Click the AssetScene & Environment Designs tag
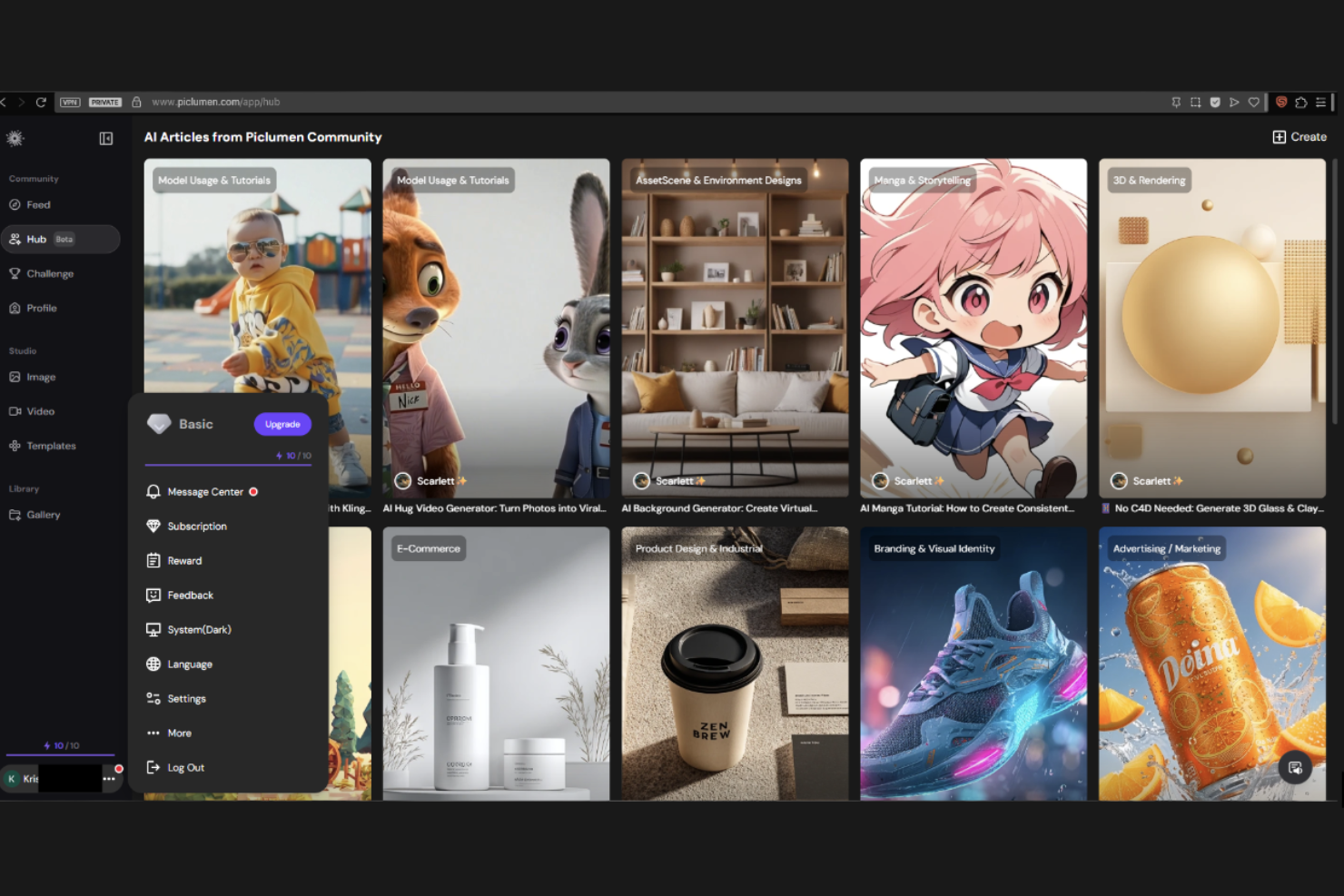Screen dimensions: 1344x896 click(x=718, y=181)
